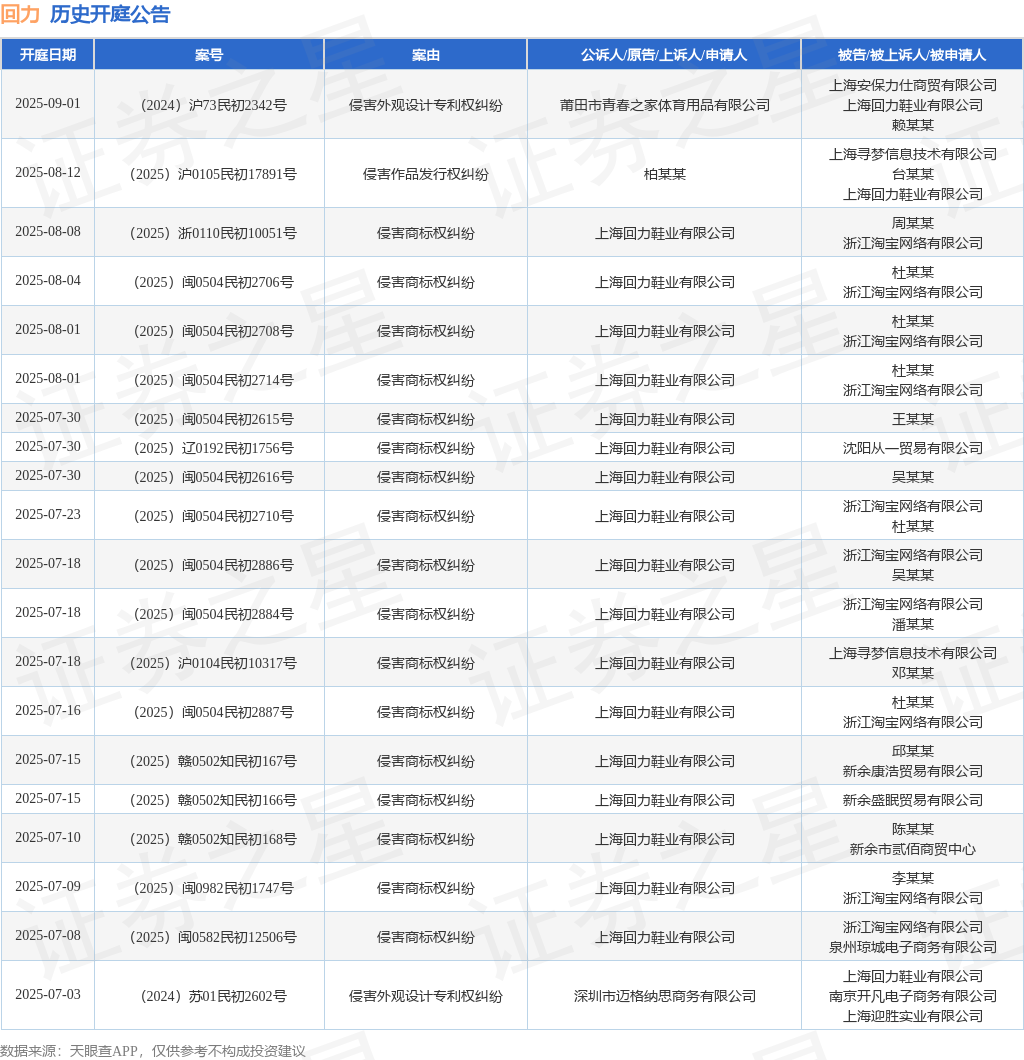Click case number '（2024）苏01民初2602号'
Image resolution: width=1024 pixels, height=1060 pixels.
click(x=213, y=996)
